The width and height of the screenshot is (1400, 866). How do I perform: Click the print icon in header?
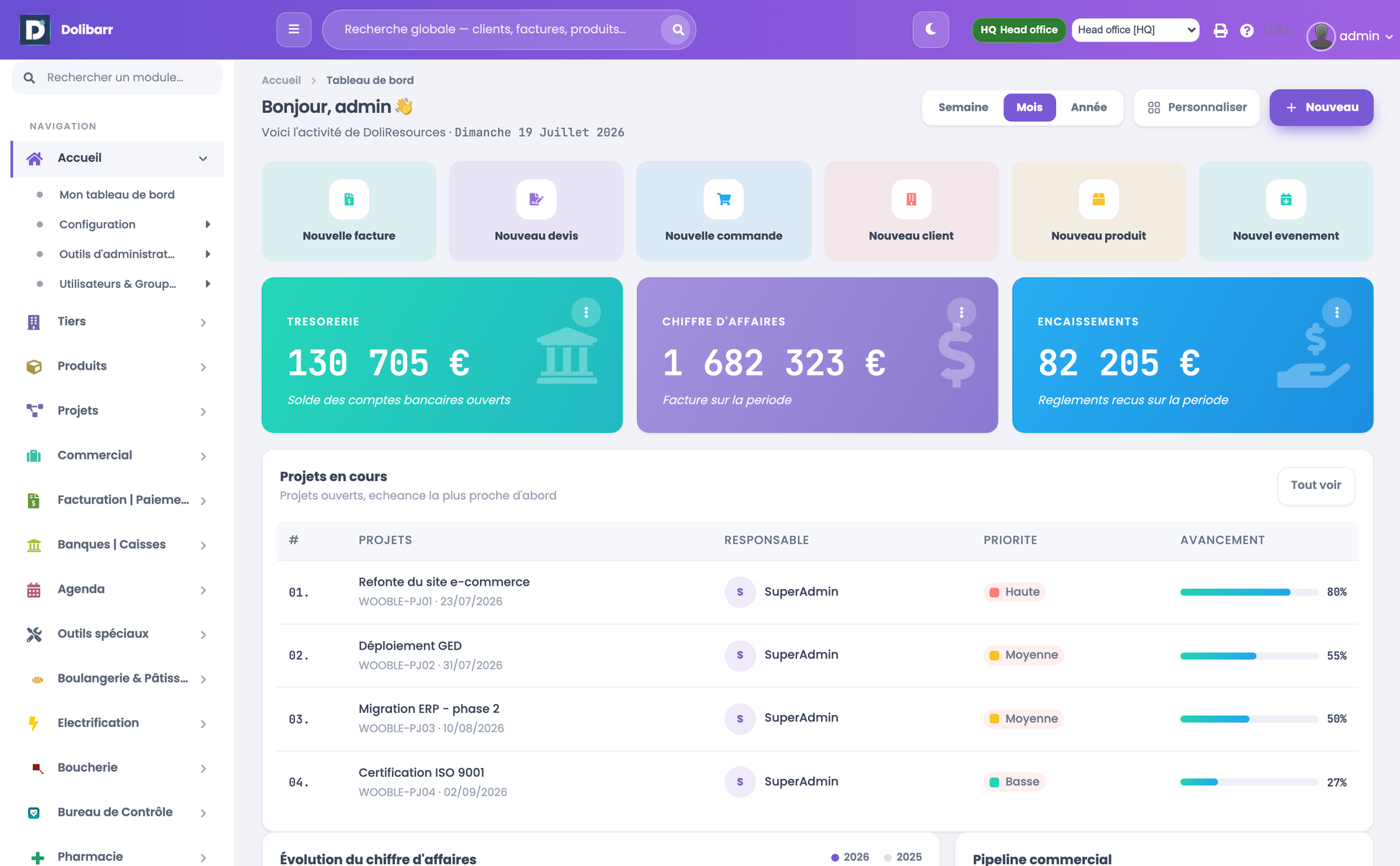click(1220, 30)
